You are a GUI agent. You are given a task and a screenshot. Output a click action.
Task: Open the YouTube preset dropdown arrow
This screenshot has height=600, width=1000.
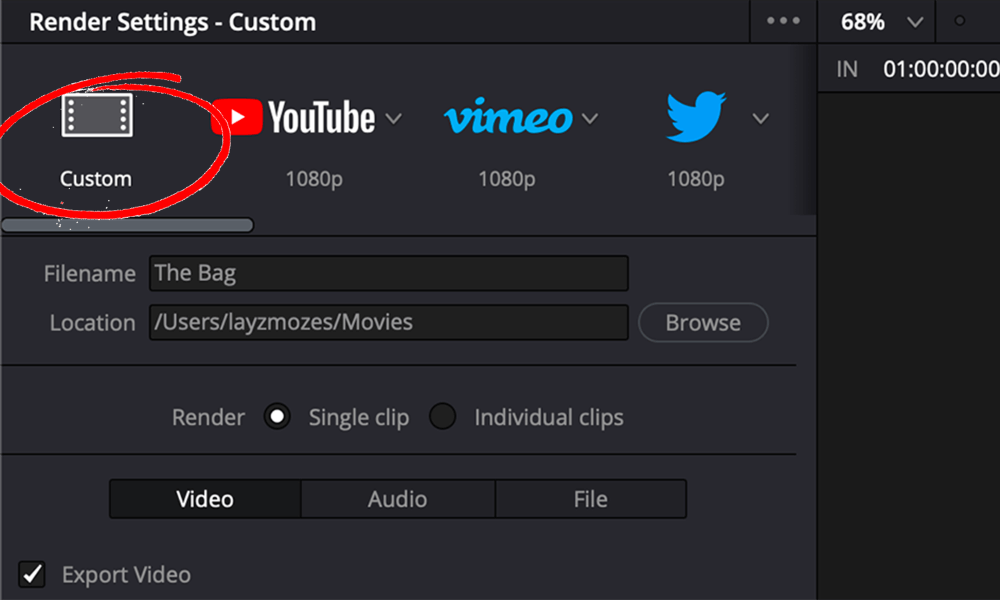pyautogui.click(x=394, y=117)
